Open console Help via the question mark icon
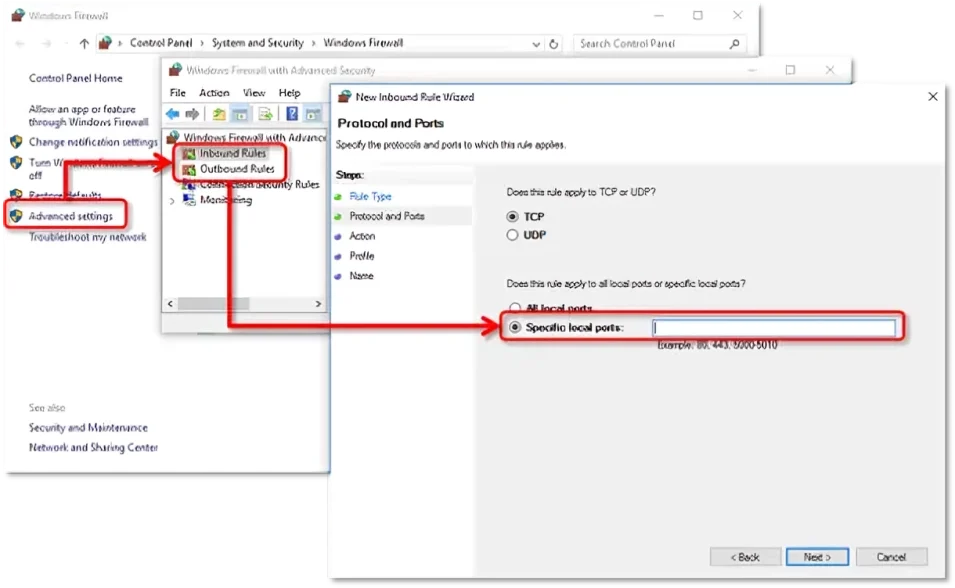Image resolution: width=955 pixels, height=588 pixels. [x=292, y=113]
